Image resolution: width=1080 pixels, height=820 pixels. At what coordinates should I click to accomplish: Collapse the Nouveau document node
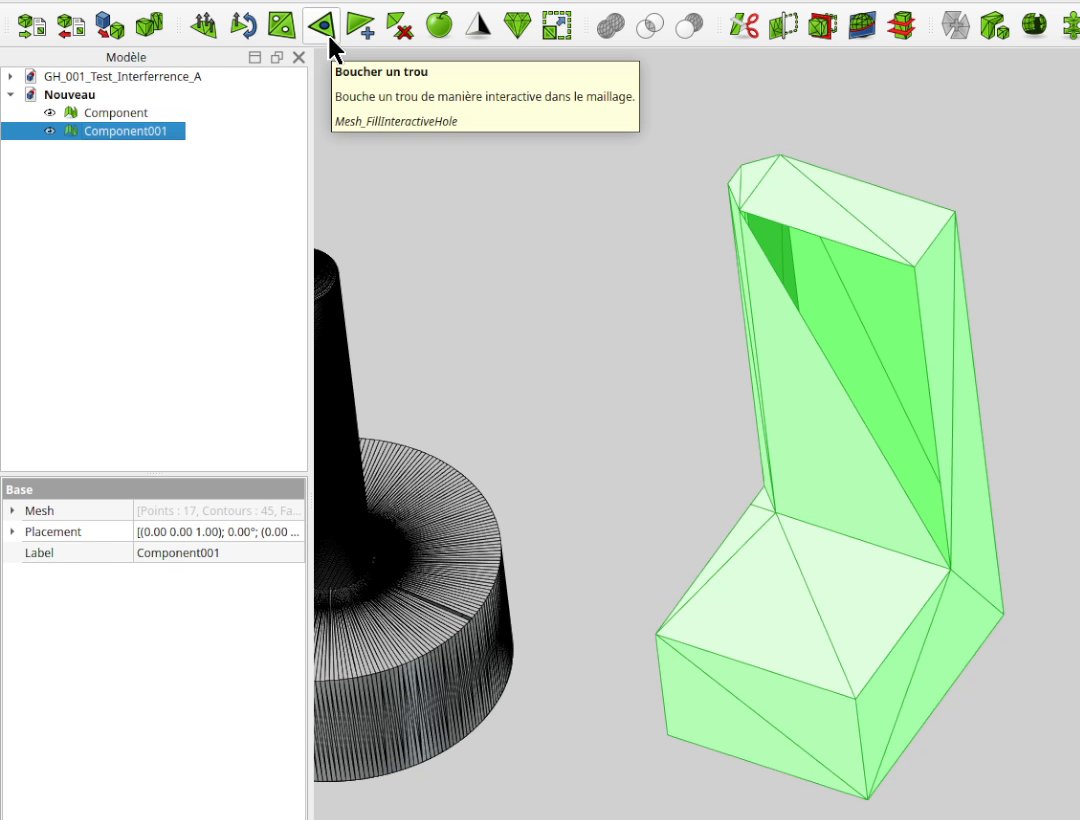pyautogui.click(x=10, y=94)
